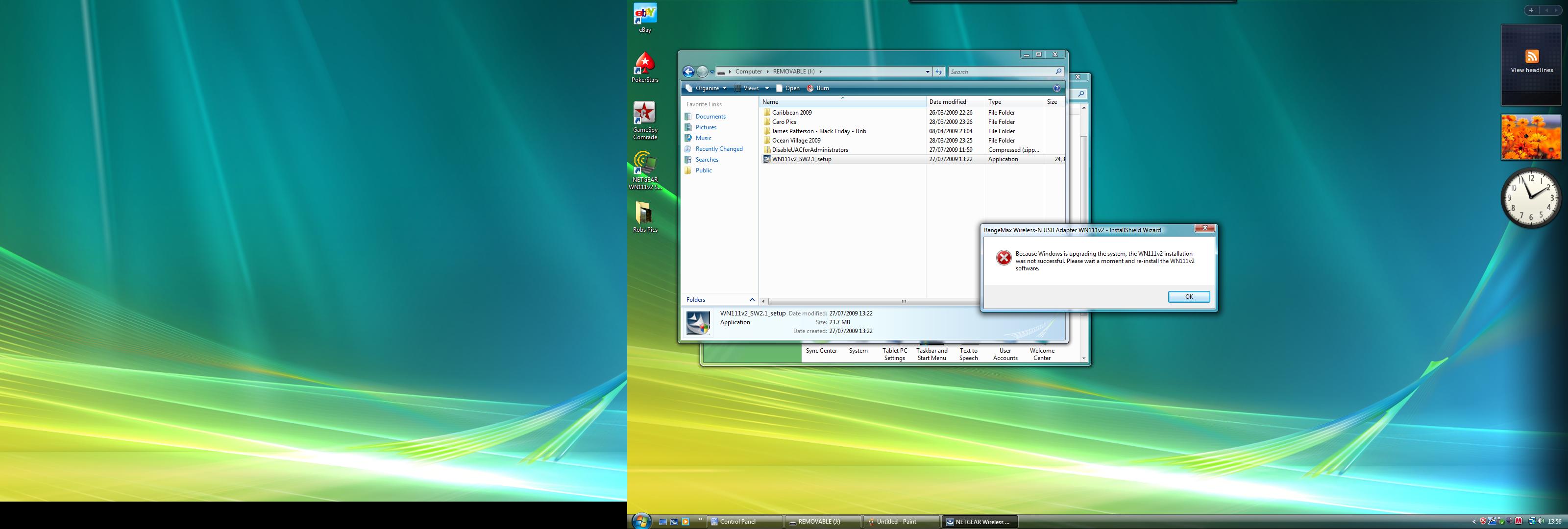Open Recently Changed in Favorite Links
1568x529 pixels.
[713, 148]
